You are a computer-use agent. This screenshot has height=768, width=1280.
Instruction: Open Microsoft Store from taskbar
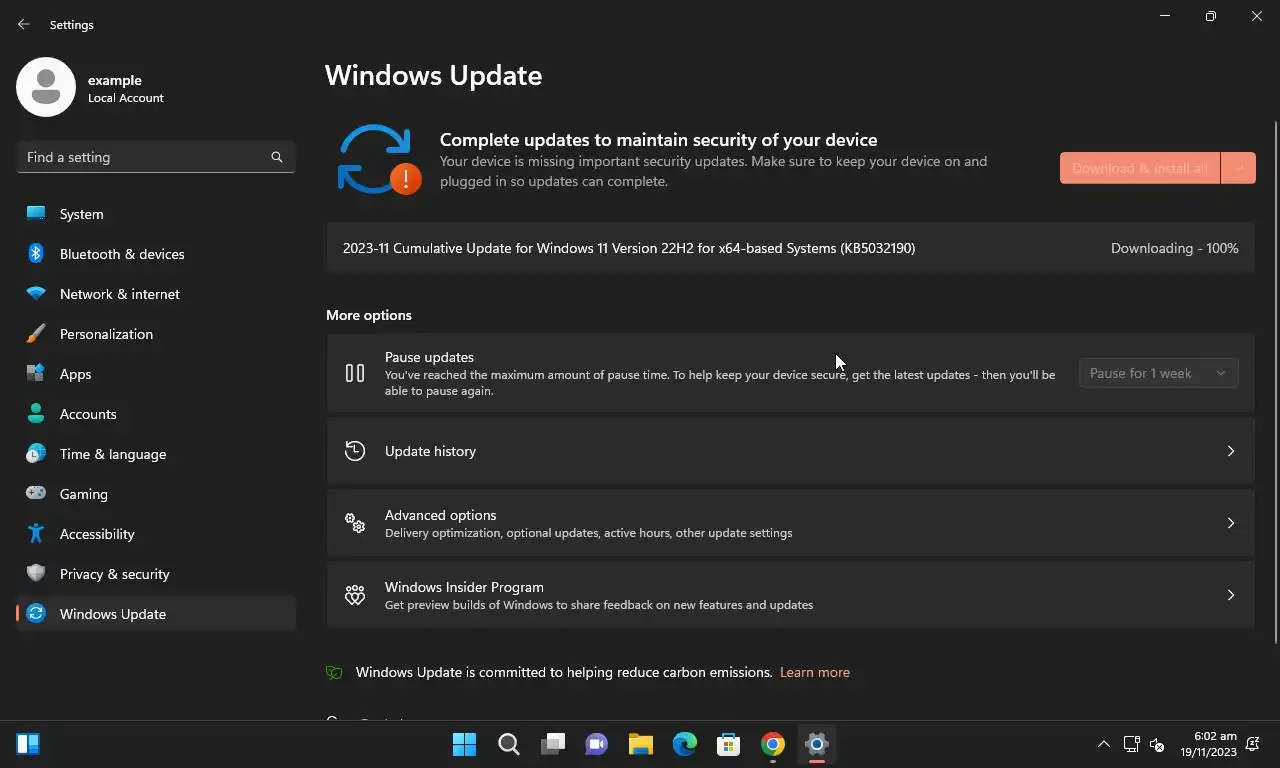click(729, 744)
